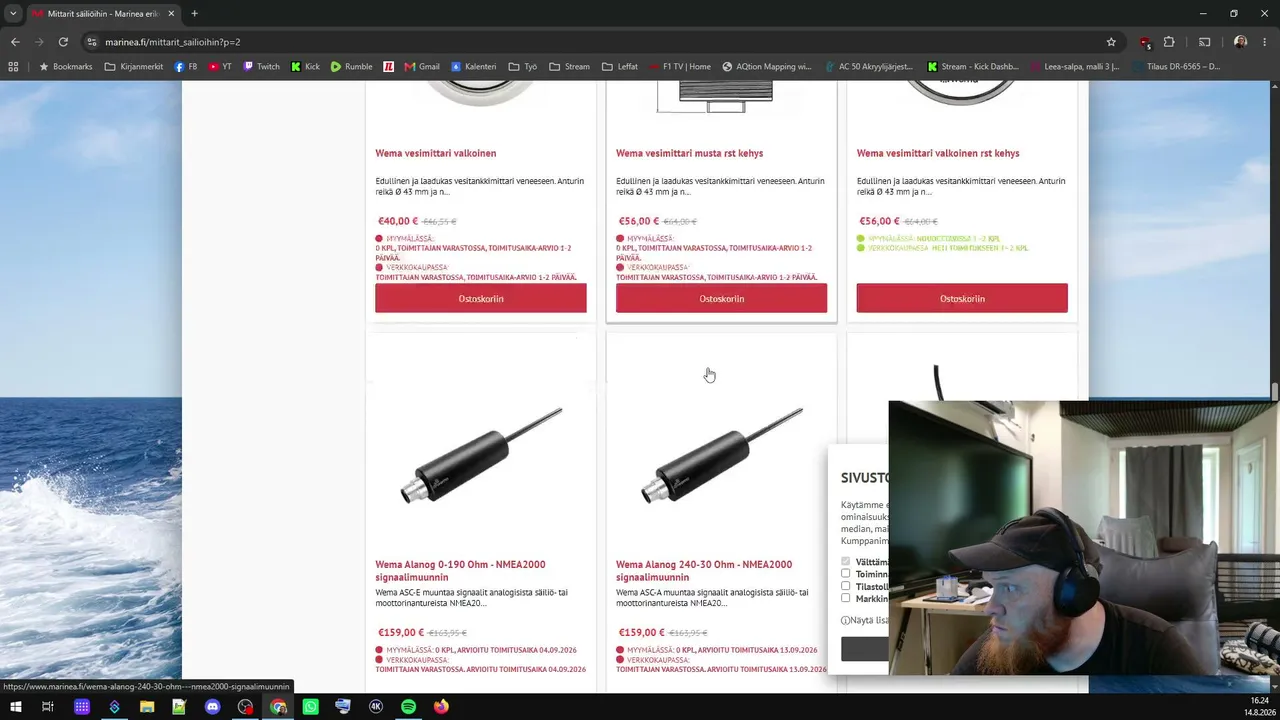Open the 4K app on the taskbar
The height and width of the screenshot is (720, 1280).
pyautogui.click(x=376, y=707)
